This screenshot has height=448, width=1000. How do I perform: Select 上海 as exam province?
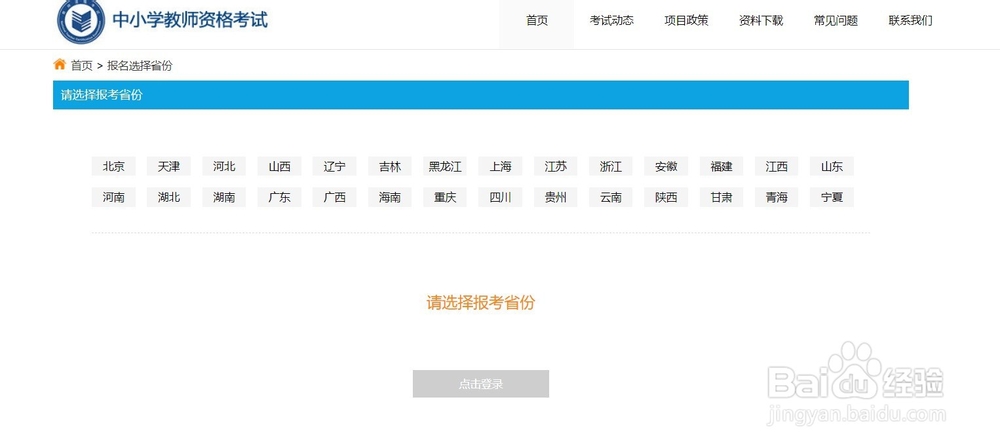(501, 167)
